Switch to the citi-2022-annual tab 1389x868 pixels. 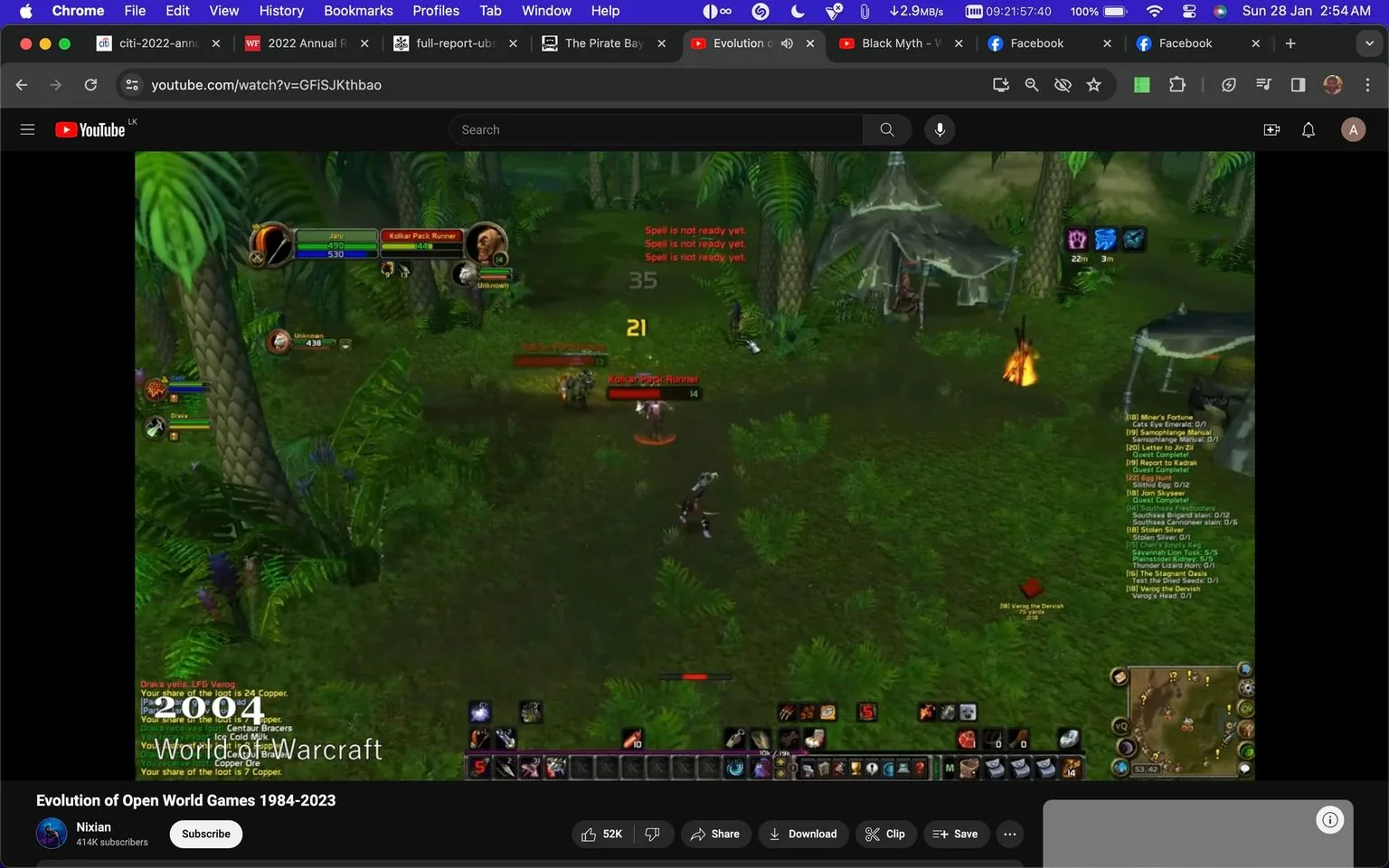tap(158, 43)
